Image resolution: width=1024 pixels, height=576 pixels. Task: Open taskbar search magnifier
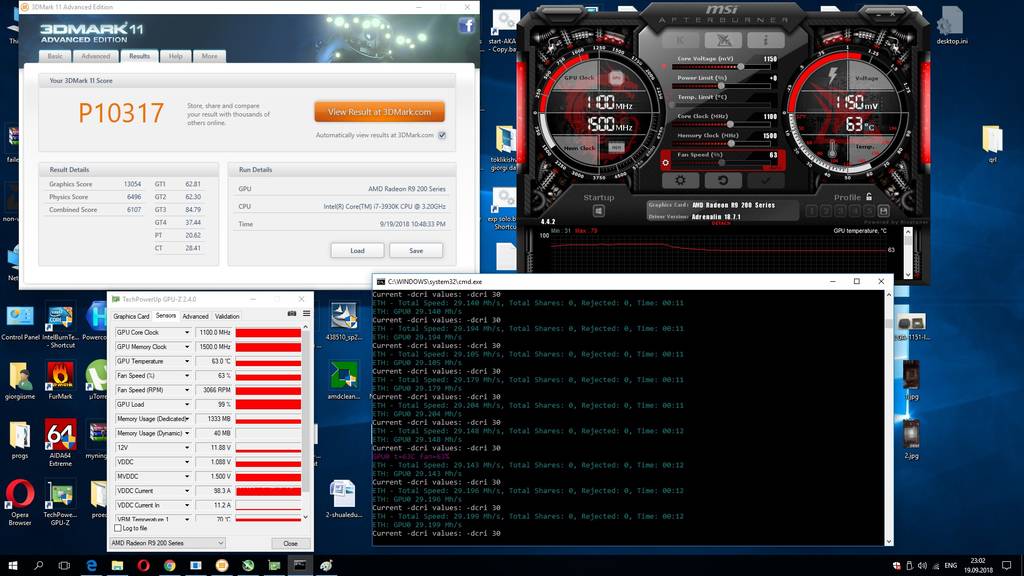click(39, 565)
